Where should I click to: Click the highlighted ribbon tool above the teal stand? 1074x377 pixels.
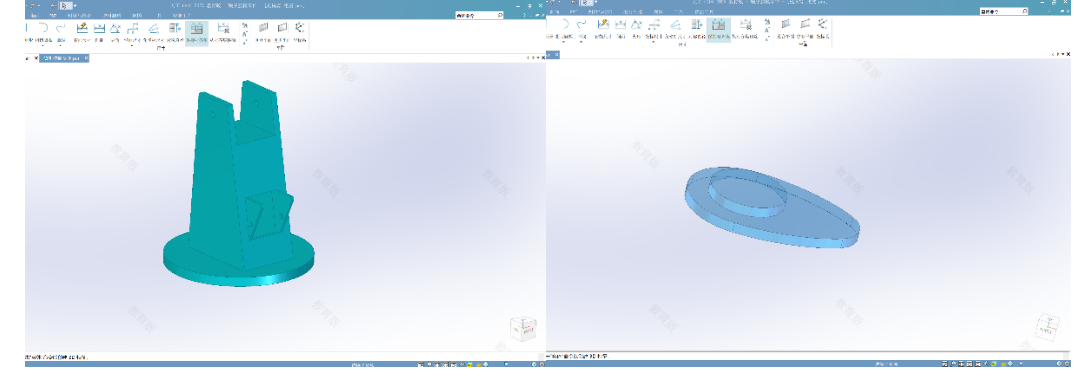pos(197,32)
